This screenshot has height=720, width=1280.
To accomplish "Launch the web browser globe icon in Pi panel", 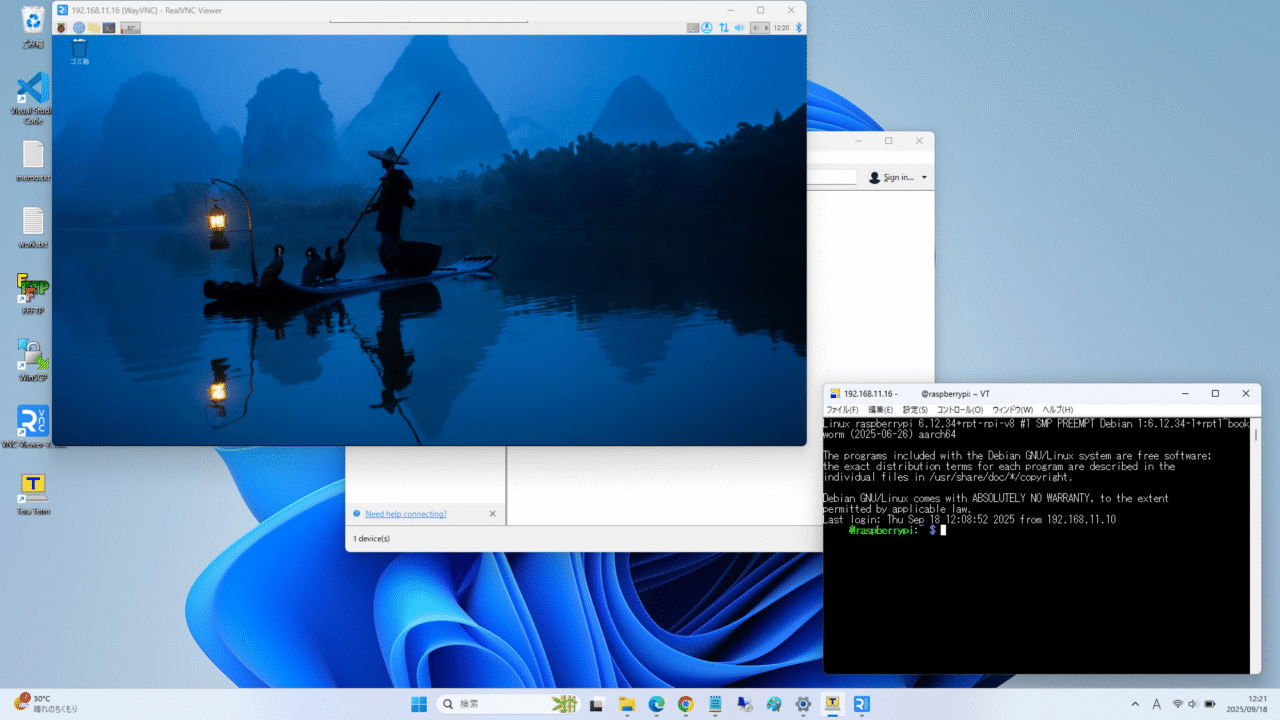I will tap(79, 27).
